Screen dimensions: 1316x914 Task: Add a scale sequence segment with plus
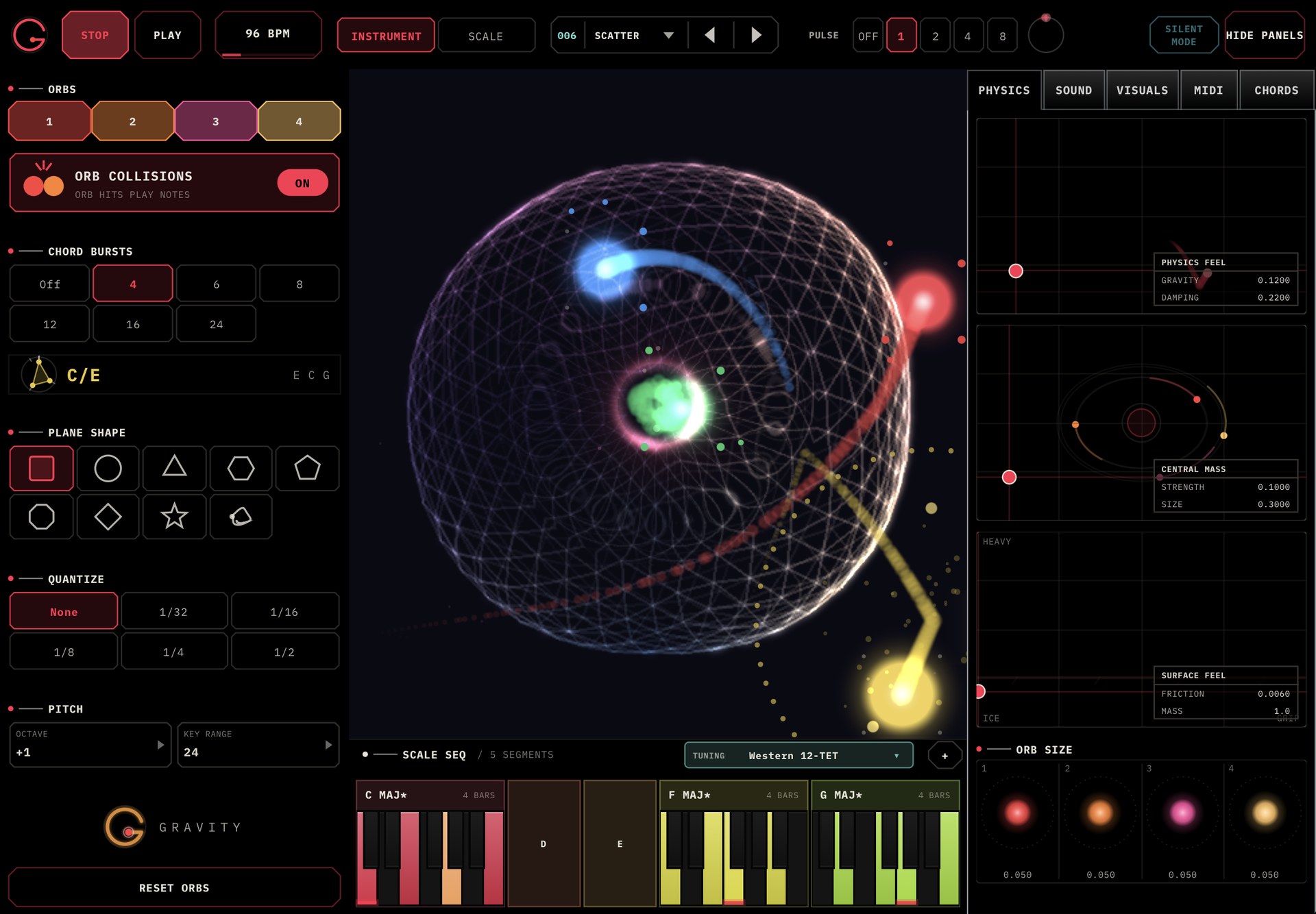(x=945, y=756)
